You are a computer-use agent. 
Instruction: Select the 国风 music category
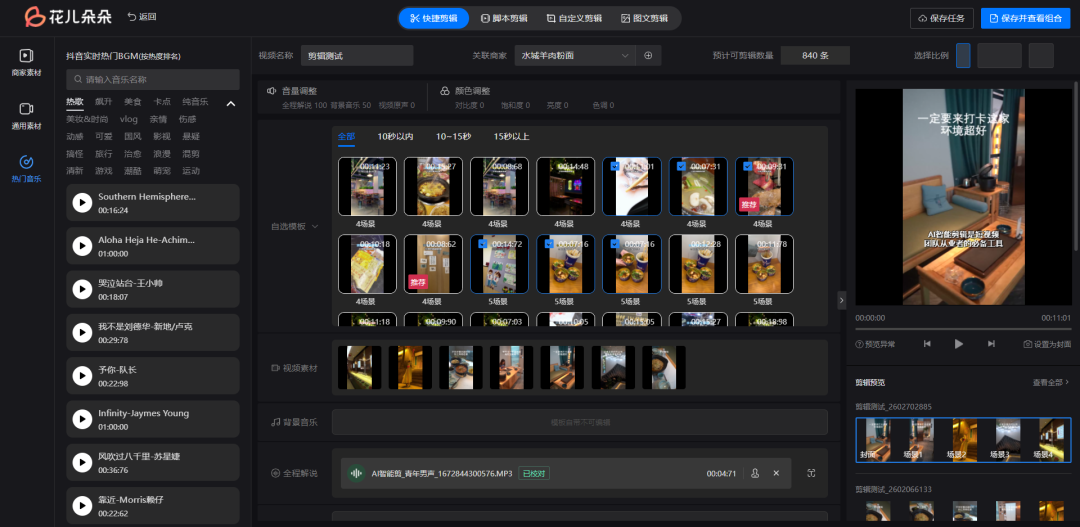[x=133, y=136]
